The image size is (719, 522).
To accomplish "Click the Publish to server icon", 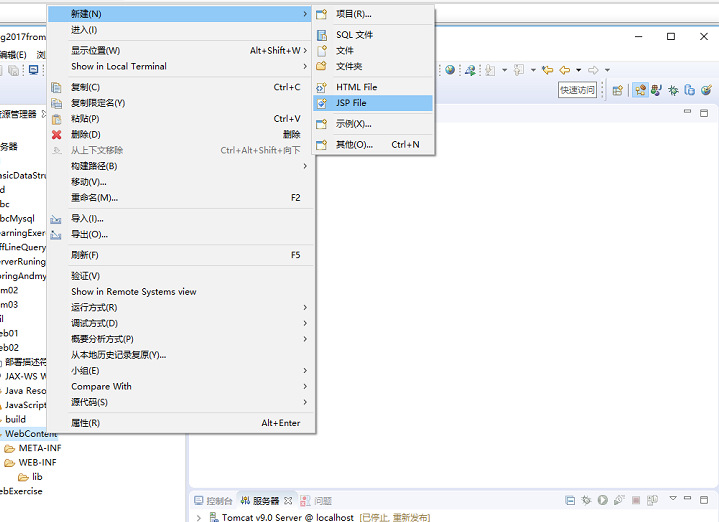I will [653, 500].
